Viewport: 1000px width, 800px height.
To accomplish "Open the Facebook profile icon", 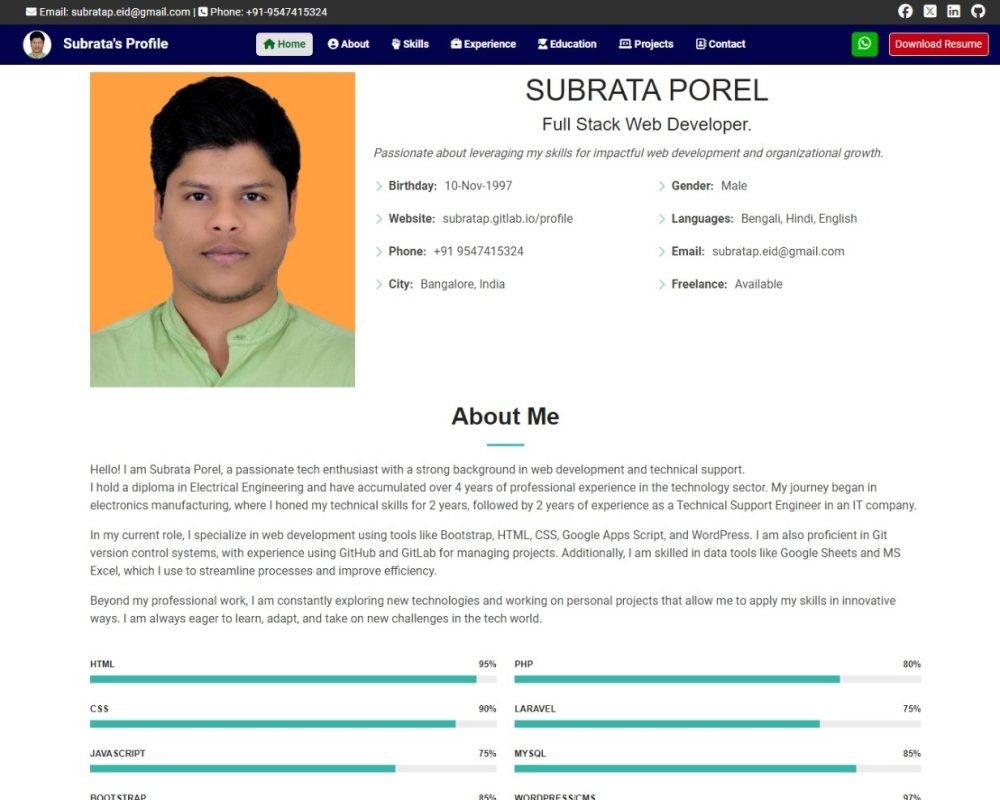I will pyautogui.click(x=905, y=11).
